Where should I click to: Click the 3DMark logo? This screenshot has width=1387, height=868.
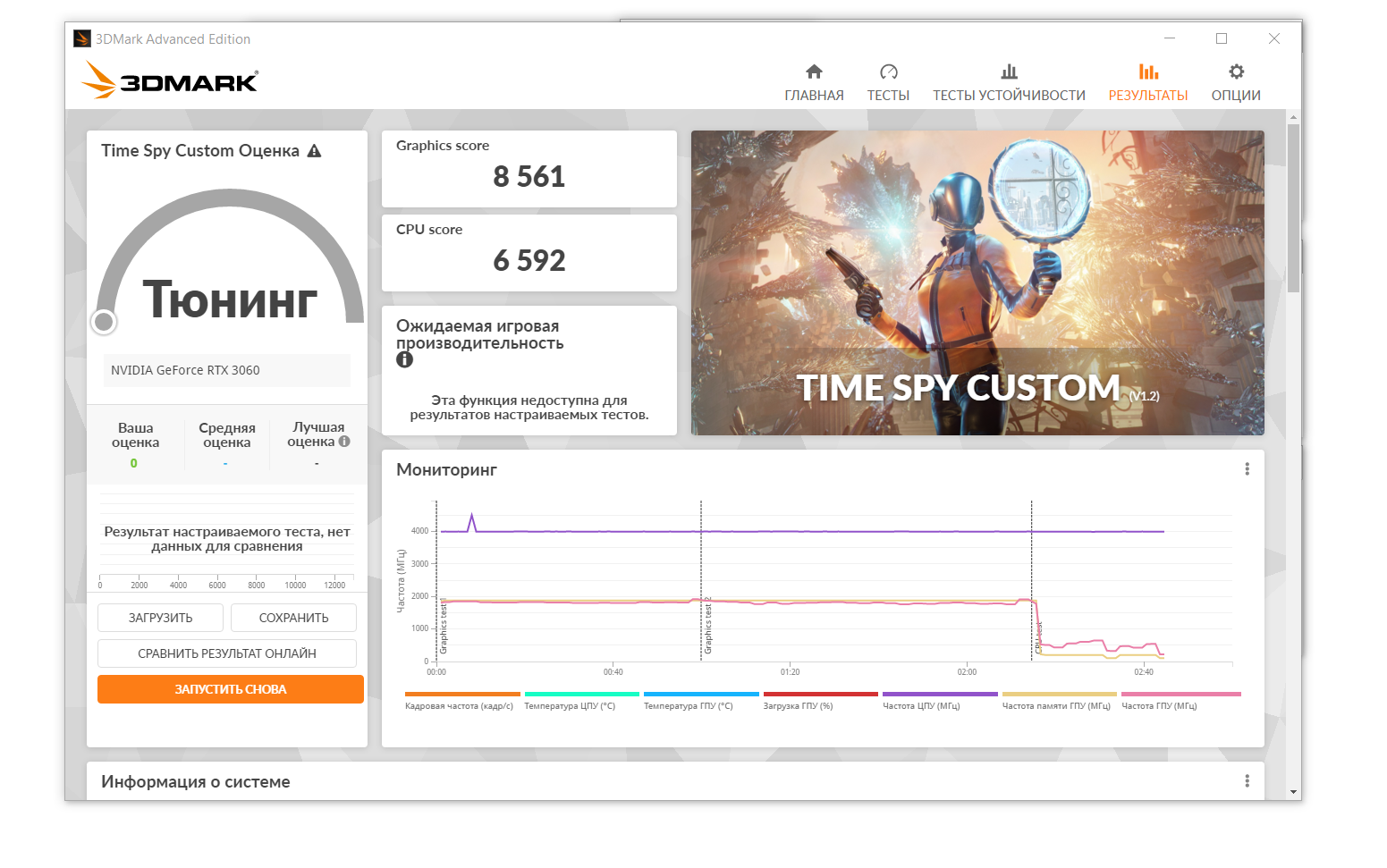[170, 80]
